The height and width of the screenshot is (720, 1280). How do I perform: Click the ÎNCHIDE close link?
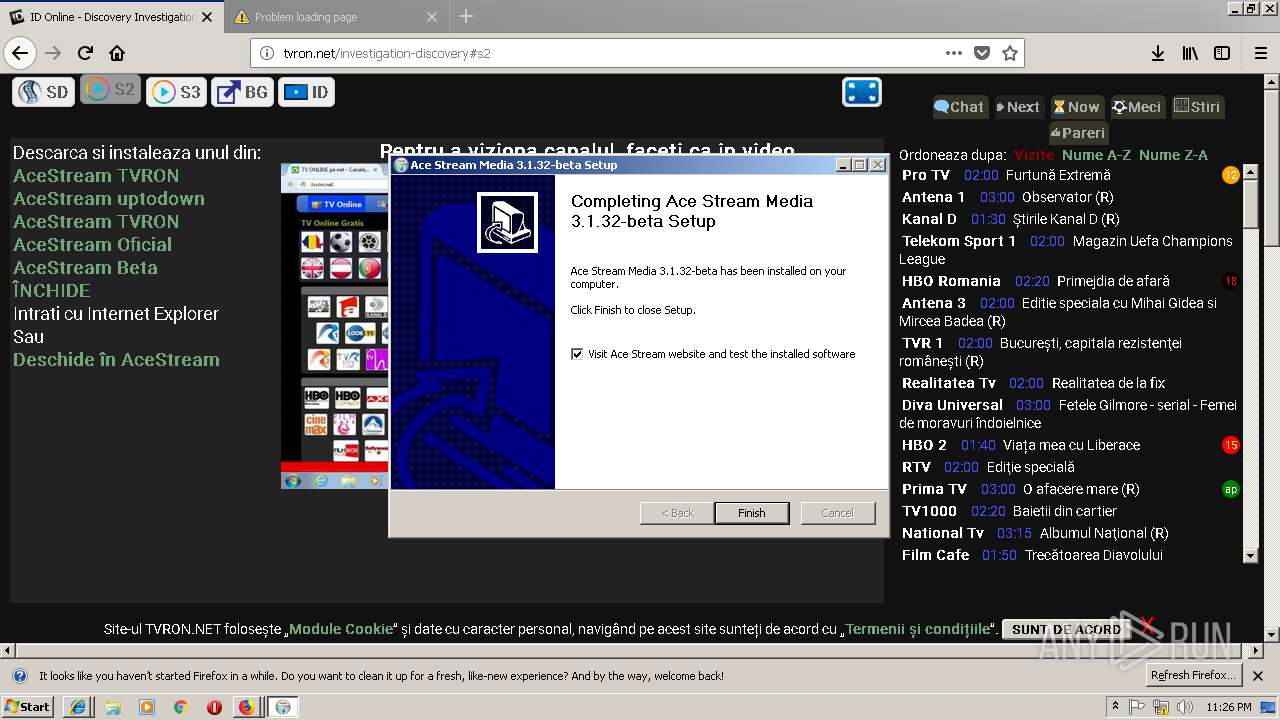point(52,290)
